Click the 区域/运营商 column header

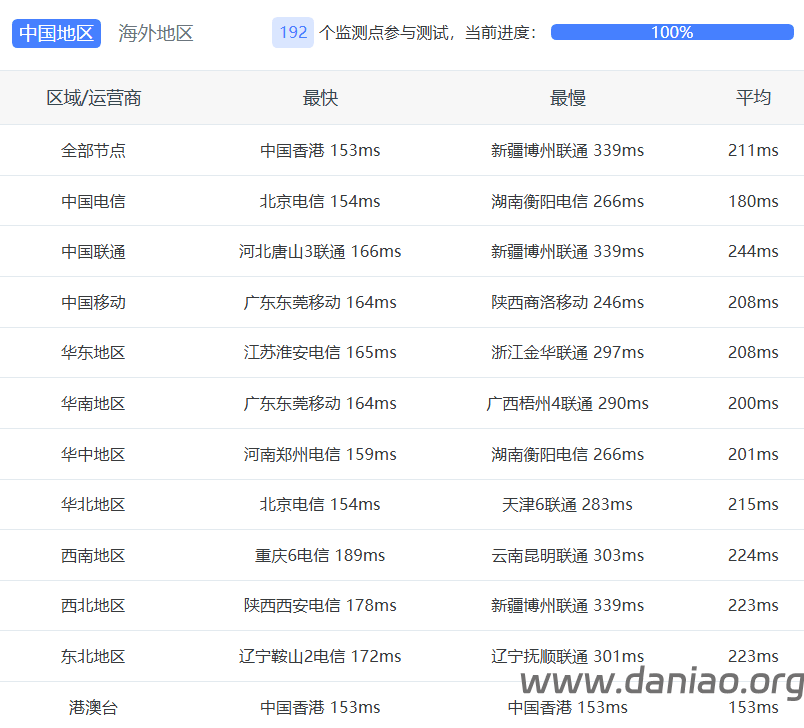click(x=94, y=98)
